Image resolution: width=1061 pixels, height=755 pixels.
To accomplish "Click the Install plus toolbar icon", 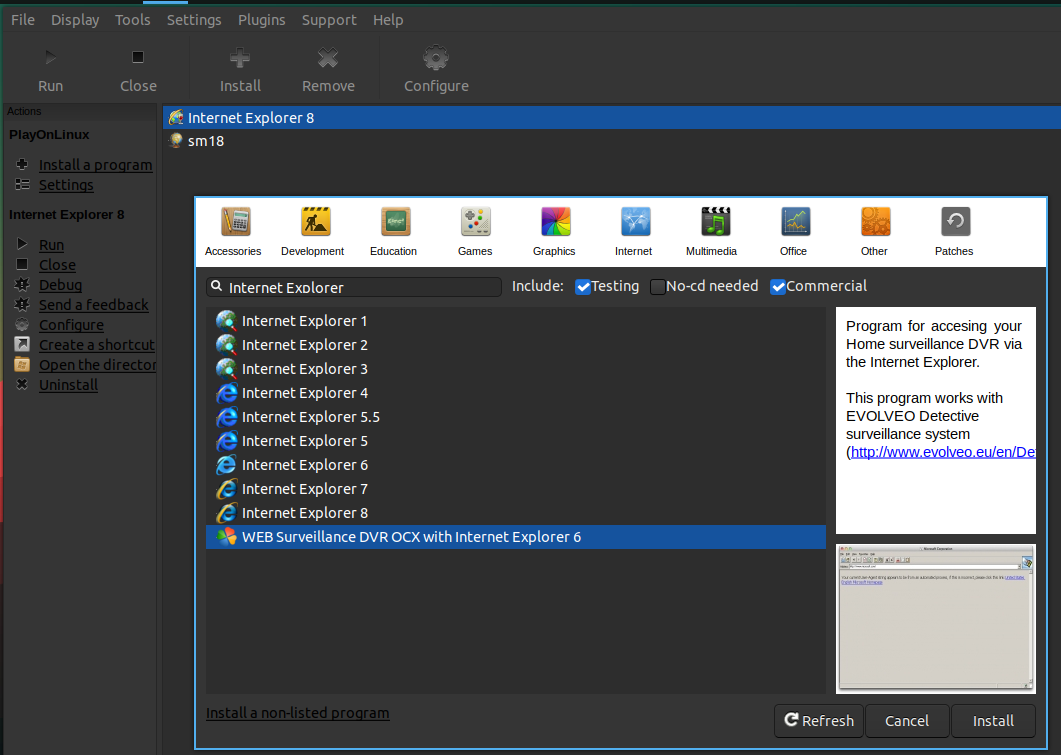I will coord(240,58).
